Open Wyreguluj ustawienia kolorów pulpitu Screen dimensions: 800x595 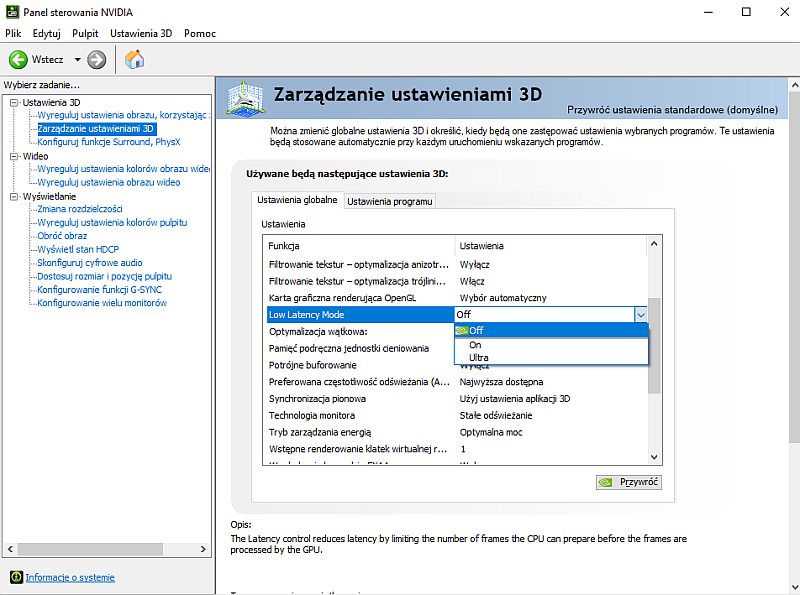tap(112, 222)
